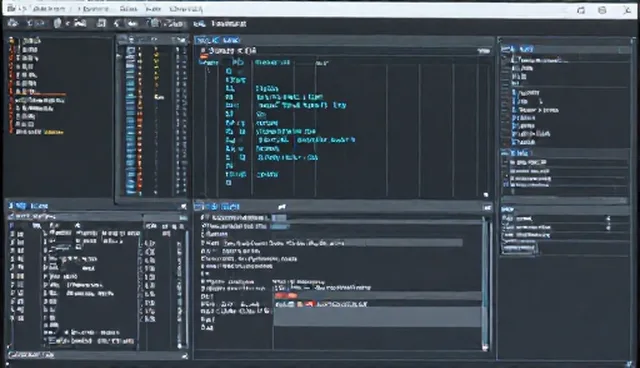Click the light-blue vertical scrollbar in the bottom log panel

click(x=485, y=284)
